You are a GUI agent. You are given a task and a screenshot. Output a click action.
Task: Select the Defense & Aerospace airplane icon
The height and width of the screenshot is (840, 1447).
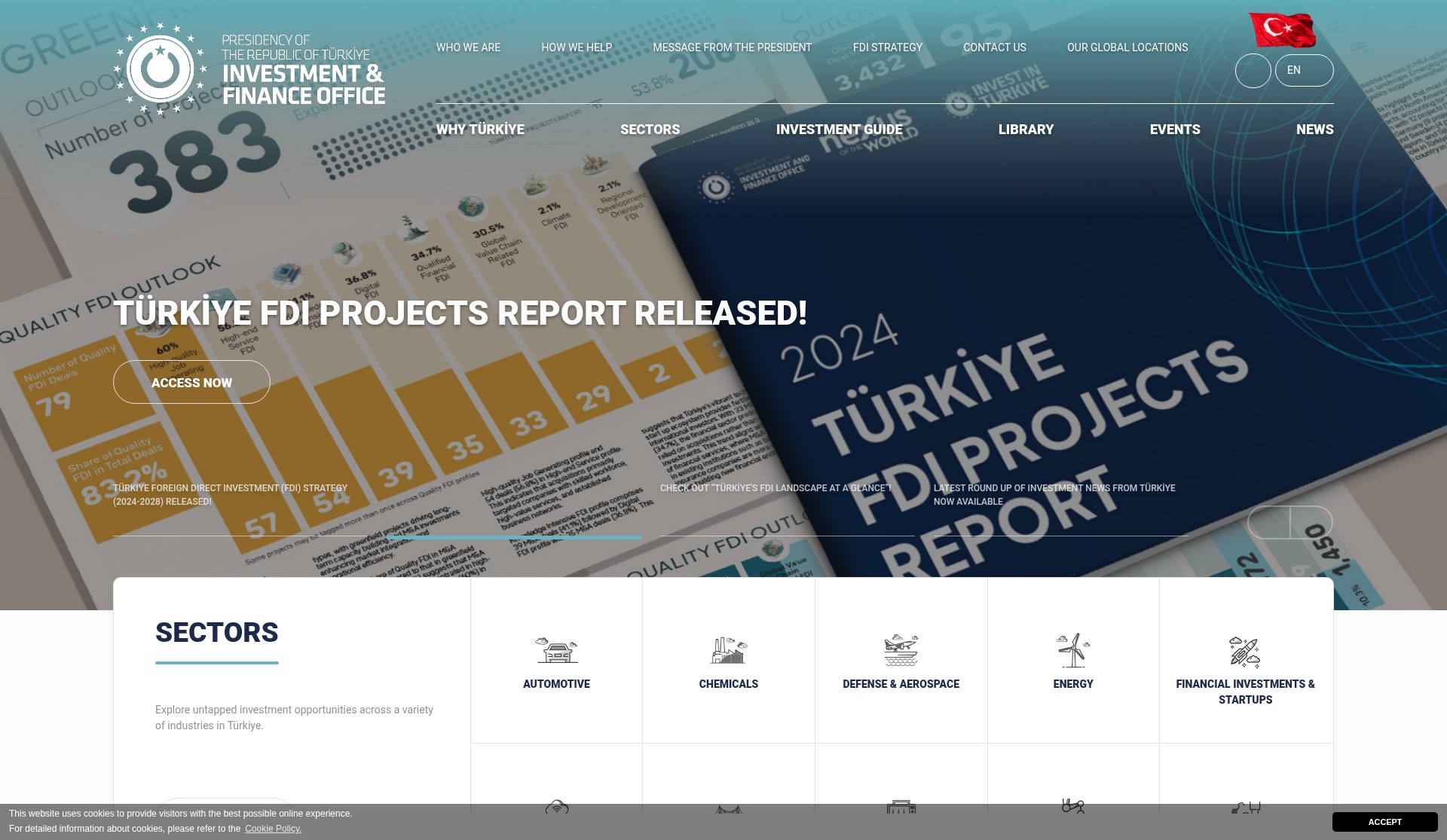pos(901,650)
